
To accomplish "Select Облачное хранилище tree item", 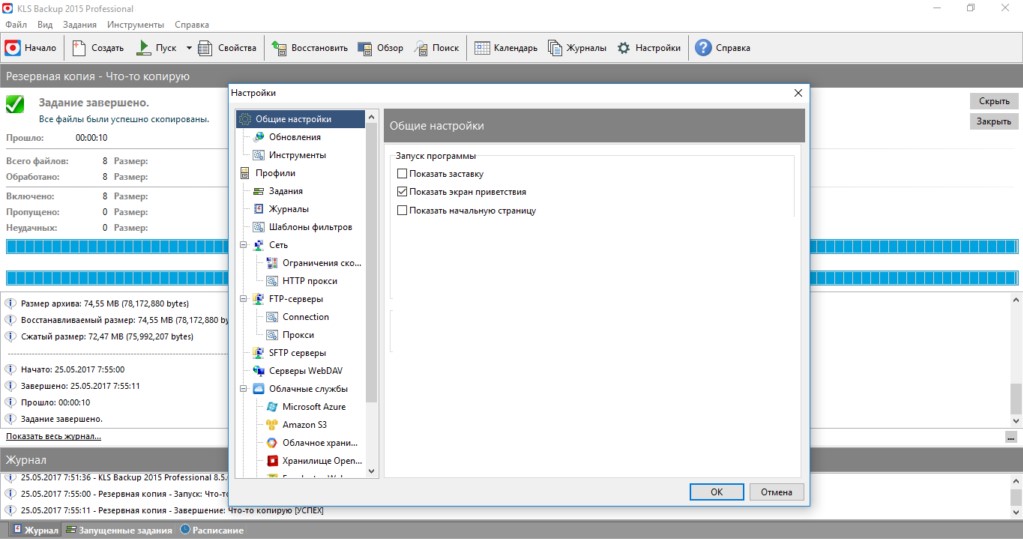I will [x=319, y=442].
